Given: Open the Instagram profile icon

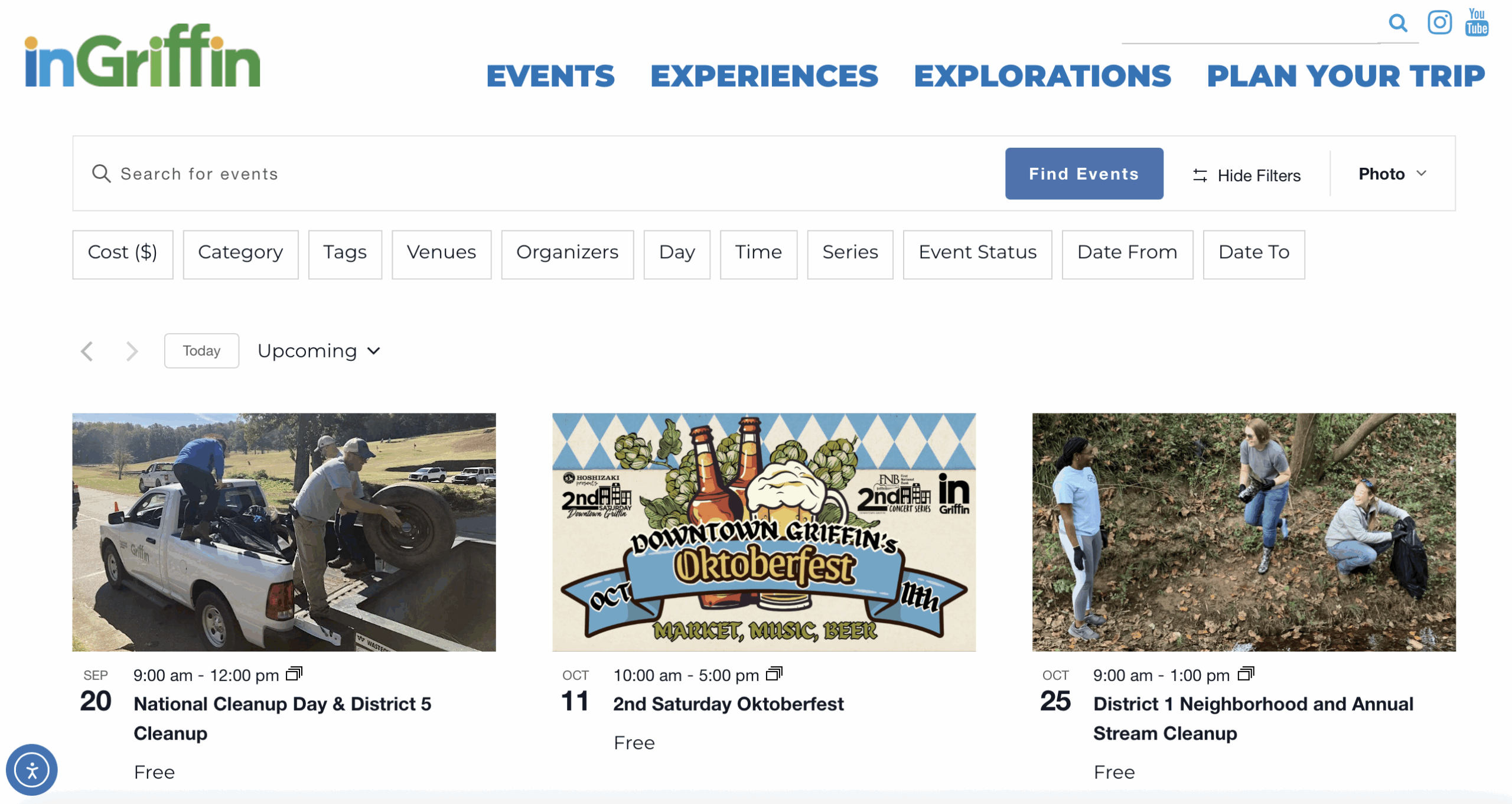Looking at the screenshot, I should point(1439,23).
